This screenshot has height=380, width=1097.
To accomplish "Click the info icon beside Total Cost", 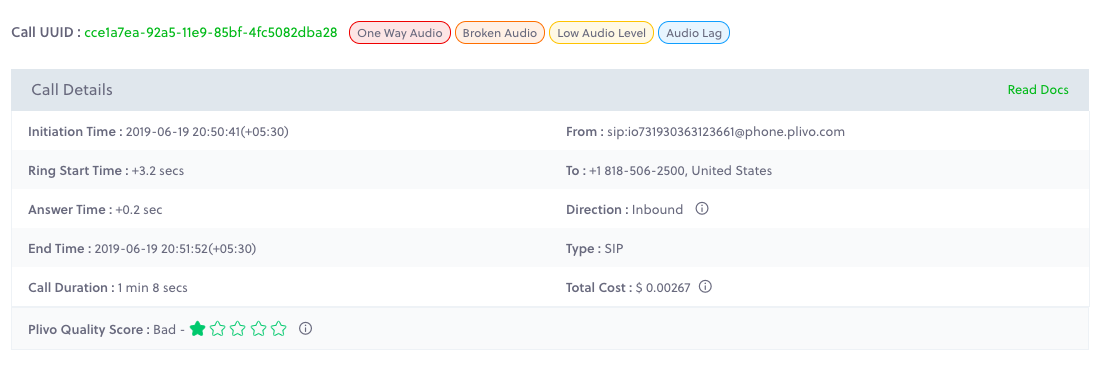I will tap(705, 286).
